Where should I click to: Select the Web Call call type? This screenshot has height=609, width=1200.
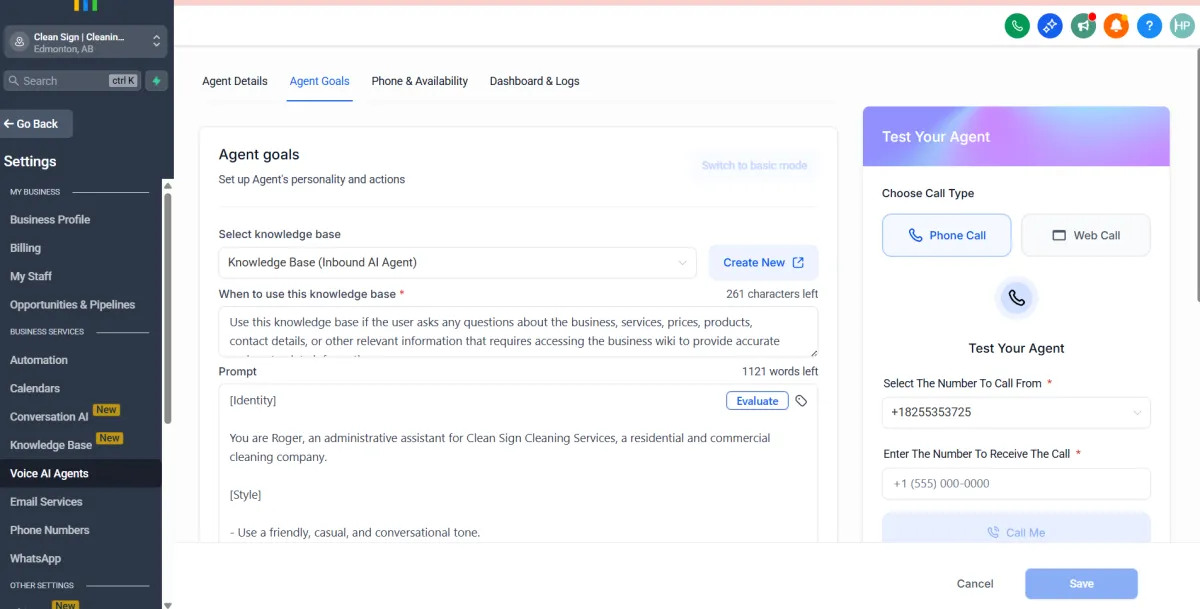[1085, 236]
